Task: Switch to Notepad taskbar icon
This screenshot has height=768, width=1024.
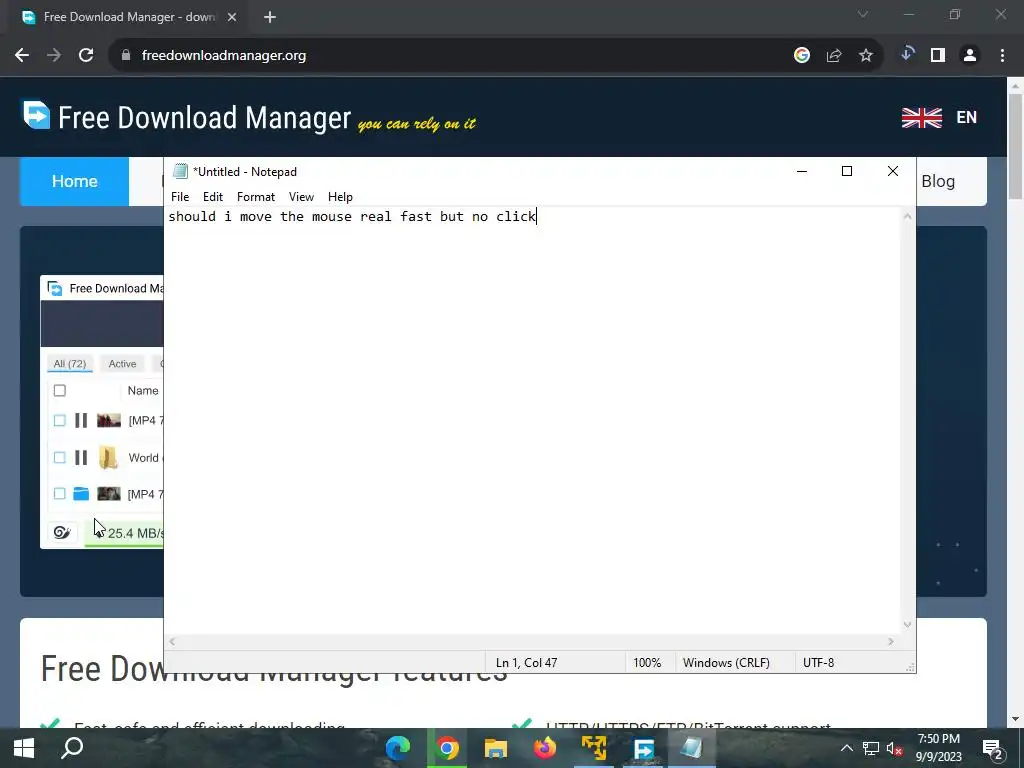Action: [x=692, y=748]
